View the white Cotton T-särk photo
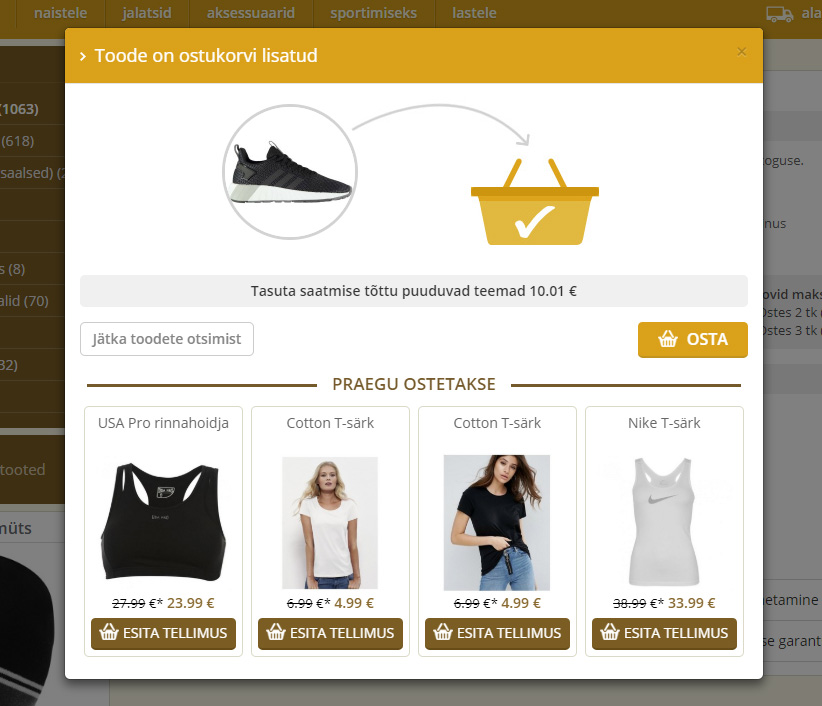The image size is (822, 706). (330, 523)
